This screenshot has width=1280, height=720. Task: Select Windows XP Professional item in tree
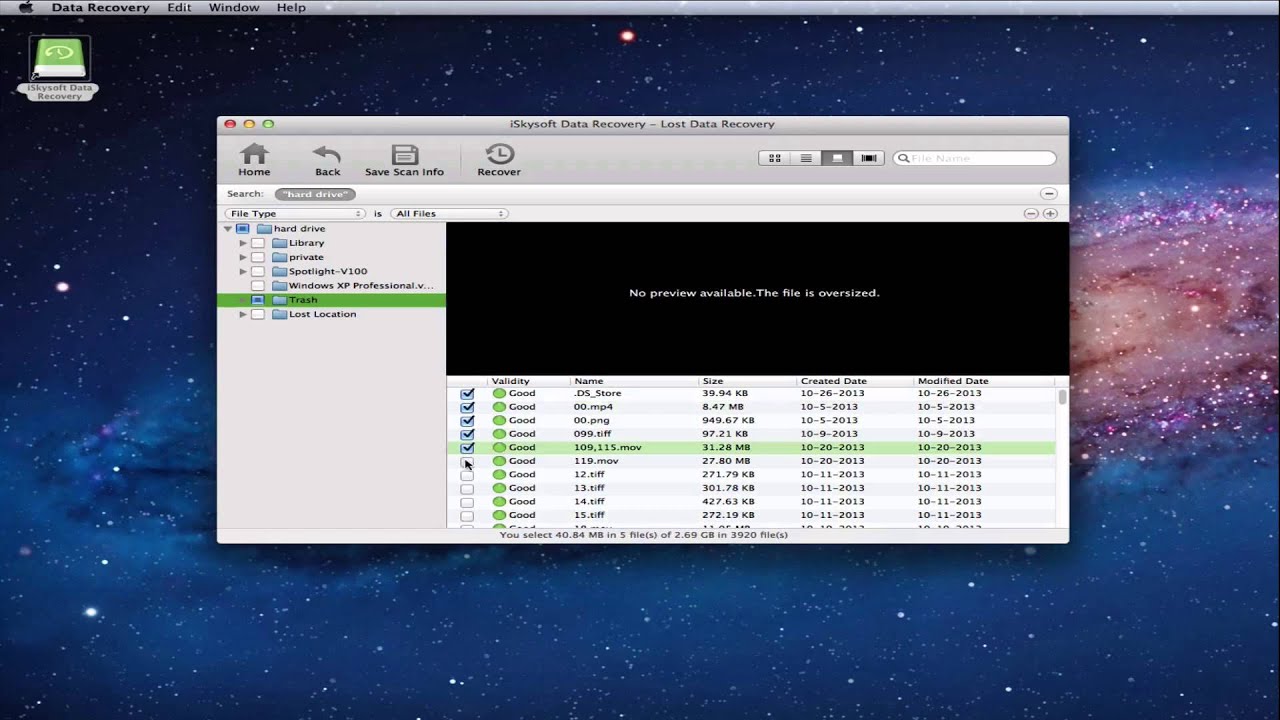pos(361,286)
